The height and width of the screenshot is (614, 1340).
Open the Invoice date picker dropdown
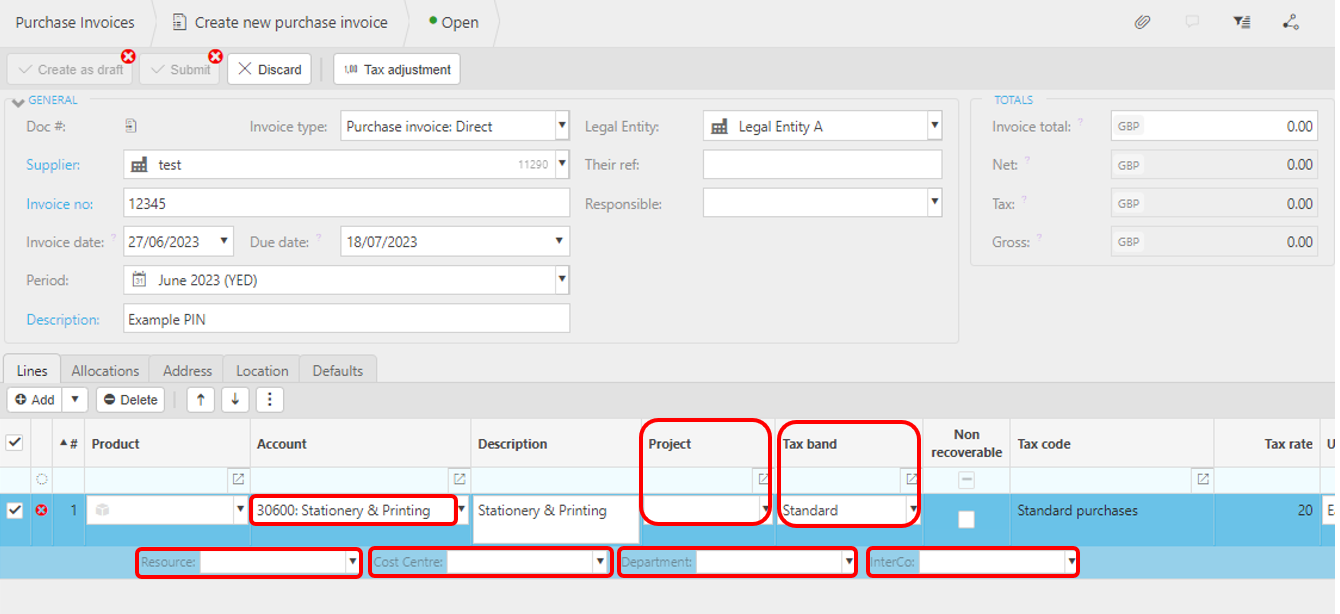(x=225, y=241)
